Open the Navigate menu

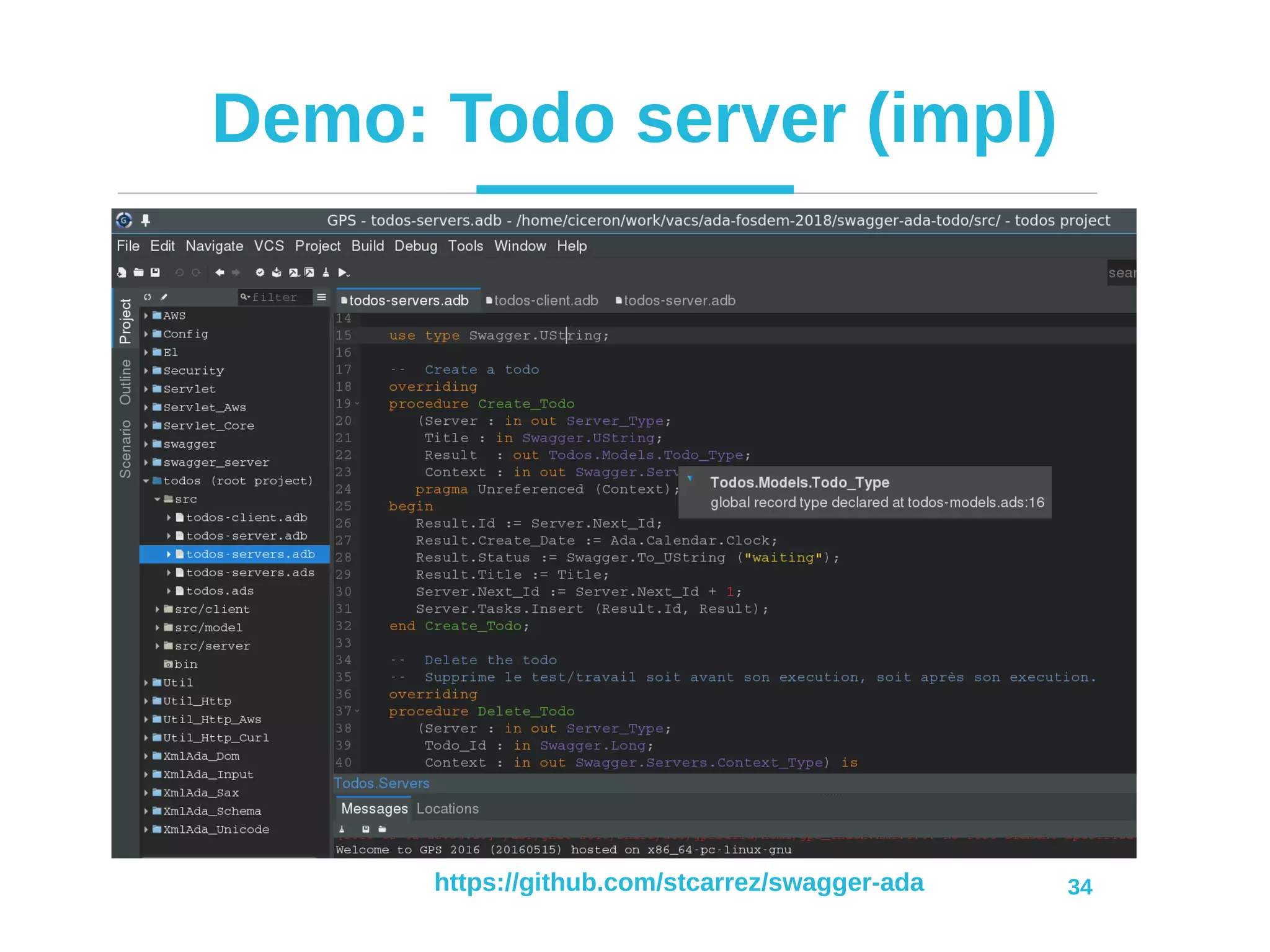[x=215, y=246]
